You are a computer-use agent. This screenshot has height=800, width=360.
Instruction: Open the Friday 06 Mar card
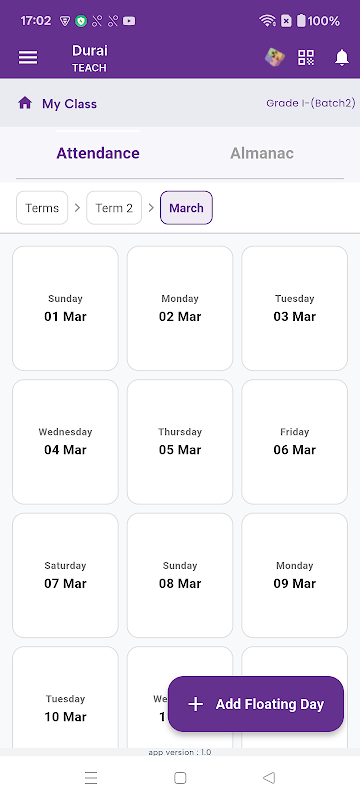[295, 442]
